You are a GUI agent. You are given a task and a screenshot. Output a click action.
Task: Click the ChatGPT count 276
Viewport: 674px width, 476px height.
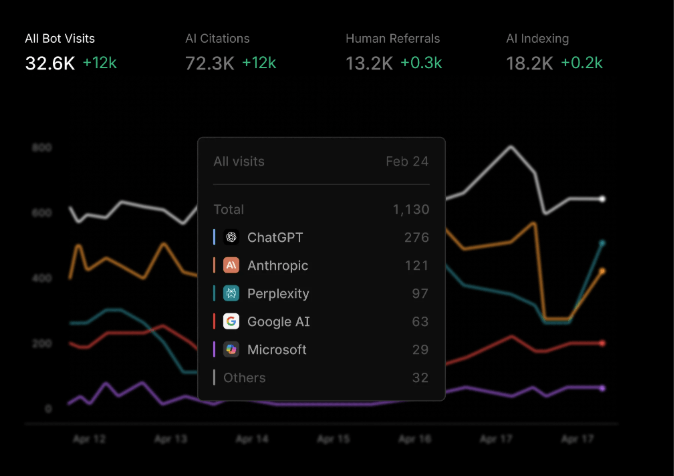pyautogui.click(x=417, y=237)
